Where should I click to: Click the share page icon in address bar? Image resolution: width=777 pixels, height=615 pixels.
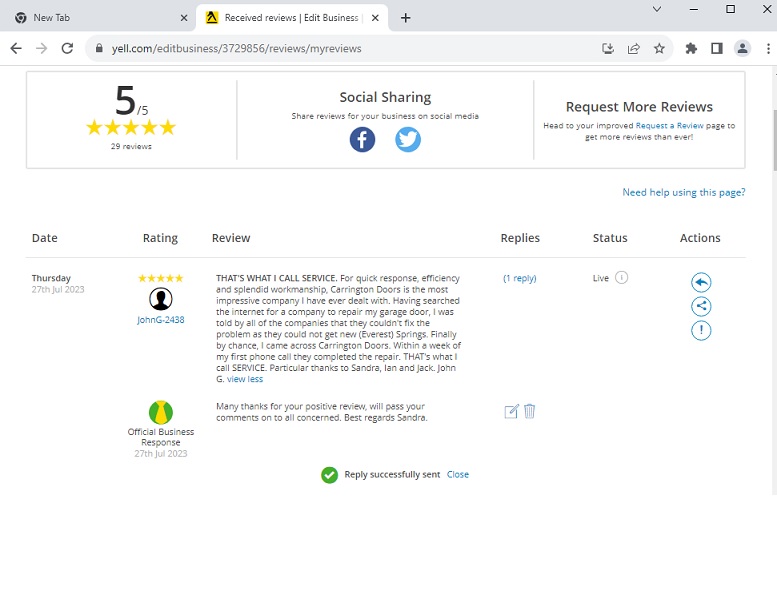pyautogui.click(x=633, y=48)
